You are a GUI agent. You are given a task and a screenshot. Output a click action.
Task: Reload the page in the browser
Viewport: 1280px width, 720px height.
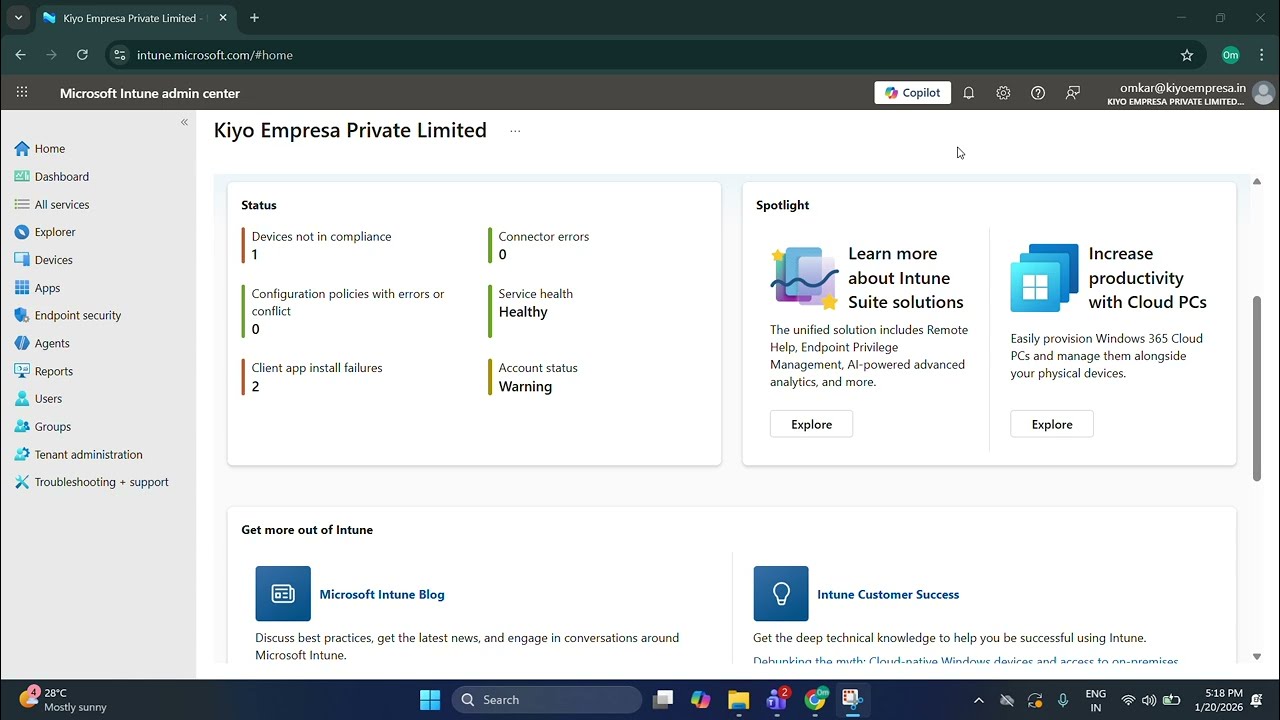pyautogui.click(x=82, y=55)
